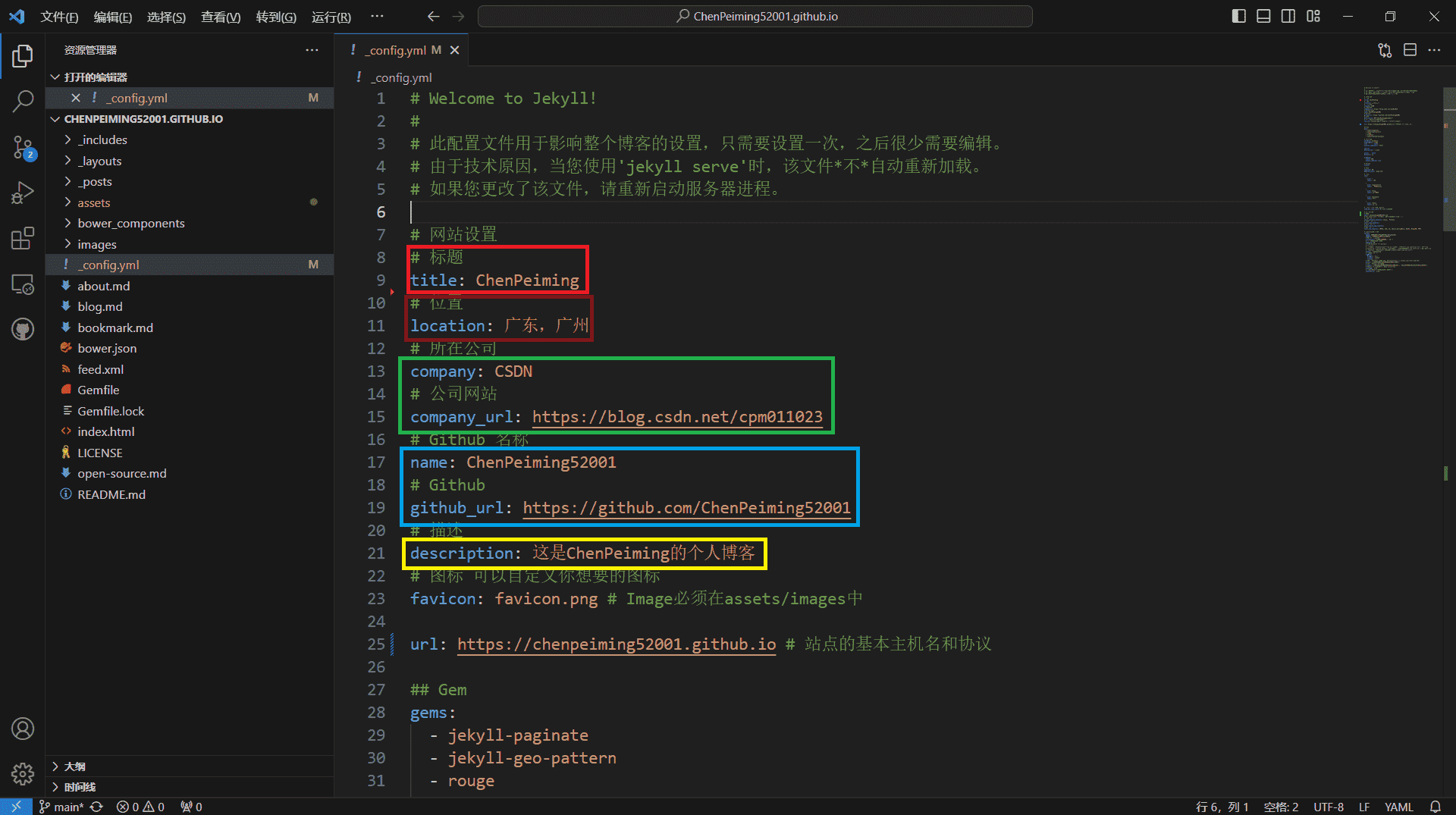Close _config.yml in open editors list
This screenshot has width=1456, height=815.
pyautogui.click(x=75, y=98)
